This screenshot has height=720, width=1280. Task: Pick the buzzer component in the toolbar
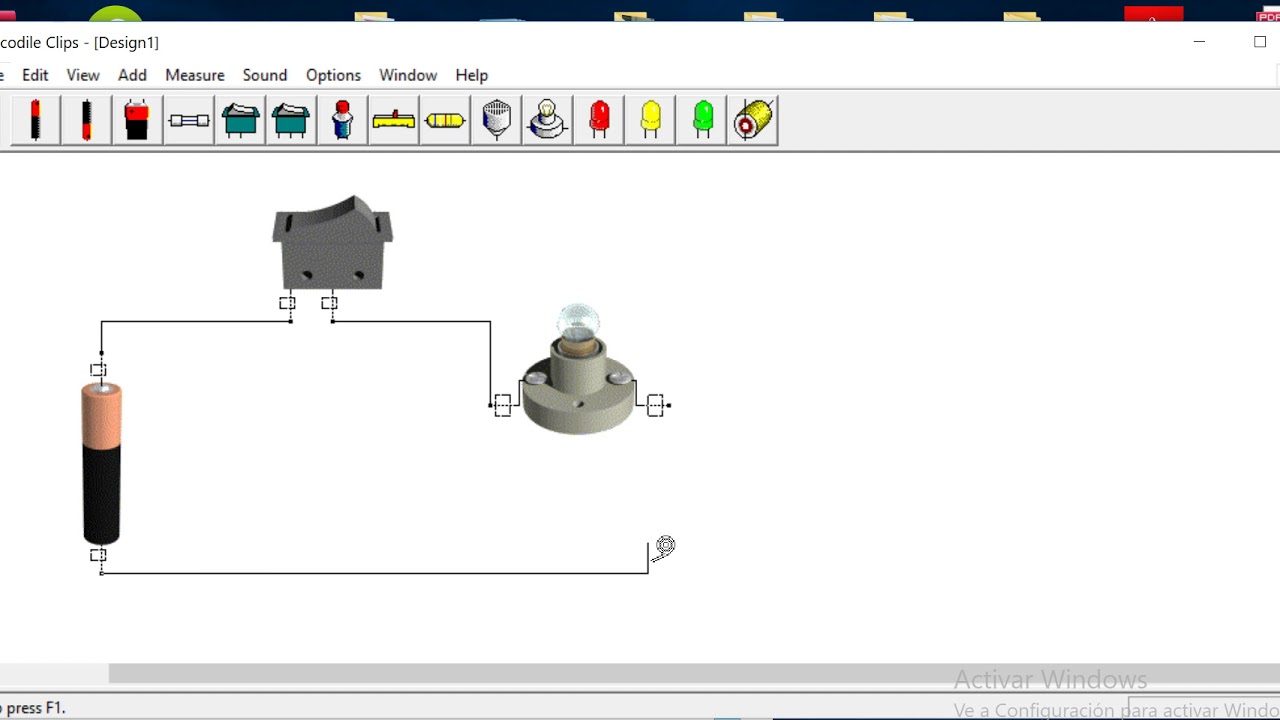(x=497, y=120)
